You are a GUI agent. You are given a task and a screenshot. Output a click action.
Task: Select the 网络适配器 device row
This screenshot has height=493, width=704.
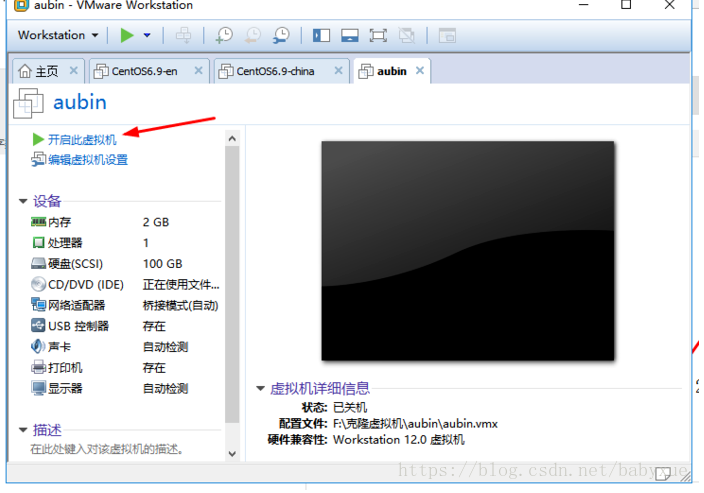pos(125,305)
